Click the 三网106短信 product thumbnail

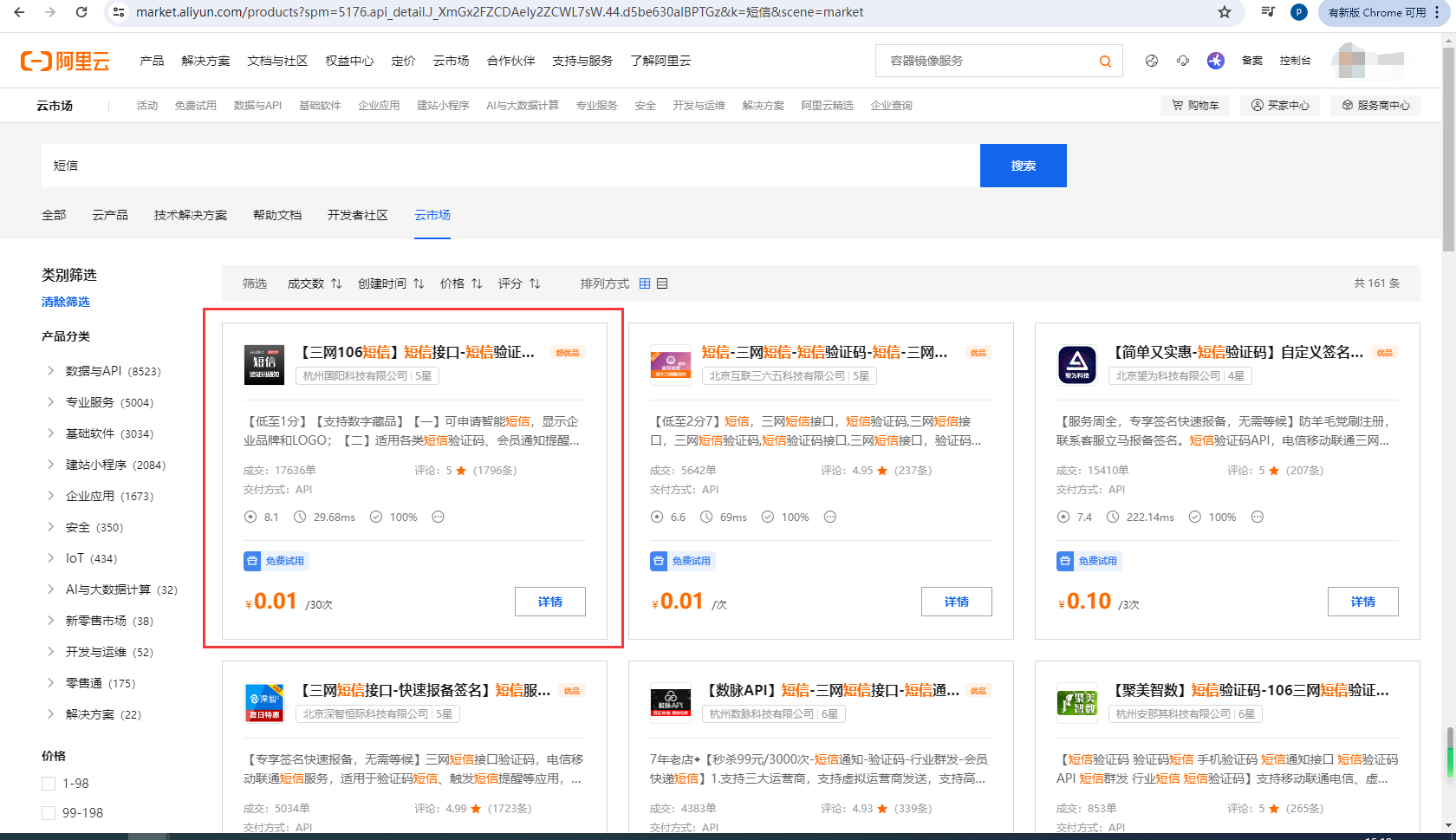(263, 364)
